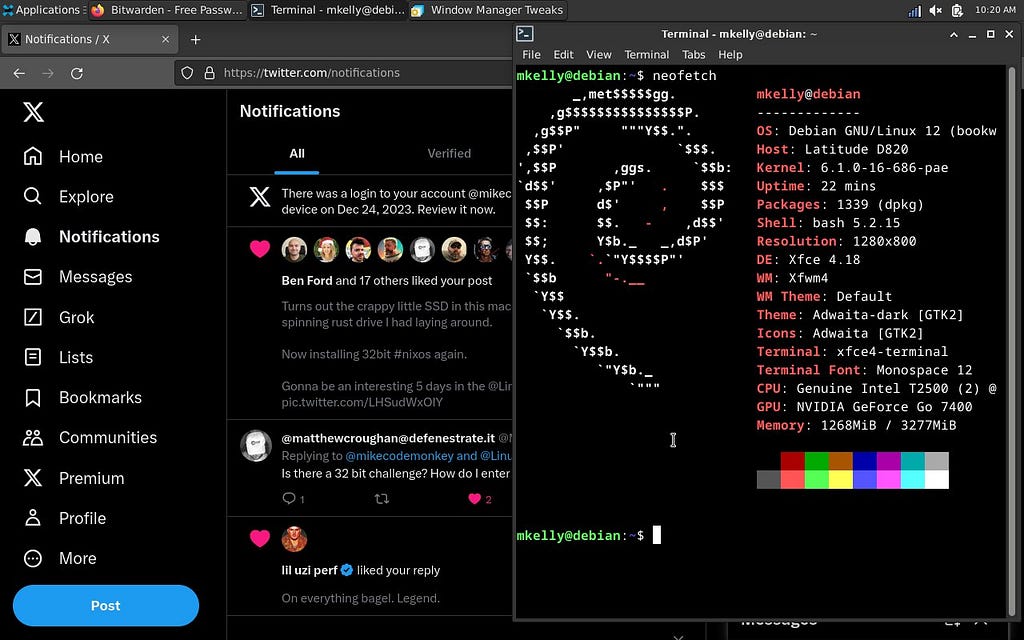Open Bookmarks in the X sidebar

point(82,398)
